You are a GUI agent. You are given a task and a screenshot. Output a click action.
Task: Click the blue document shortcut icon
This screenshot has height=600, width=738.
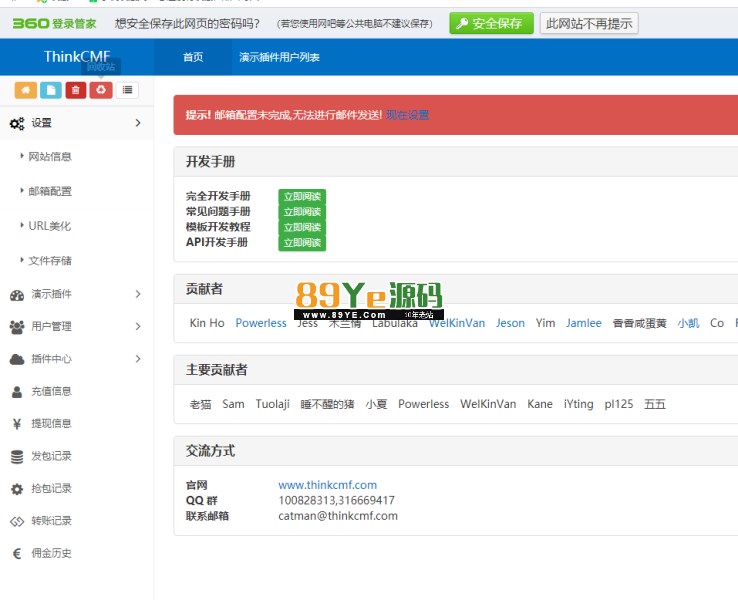click(51, 90)
